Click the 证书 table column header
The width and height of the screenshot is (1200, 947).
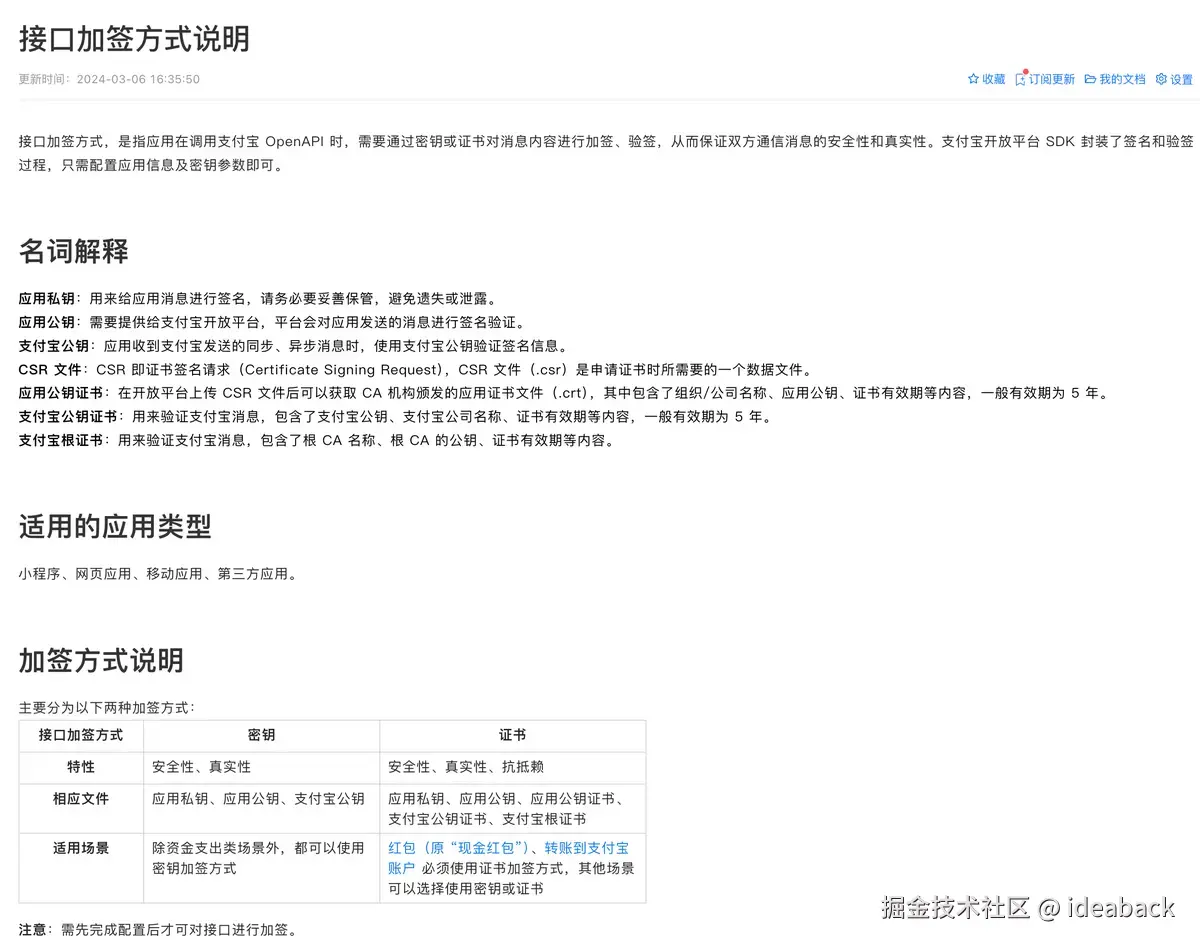point(513,735)
